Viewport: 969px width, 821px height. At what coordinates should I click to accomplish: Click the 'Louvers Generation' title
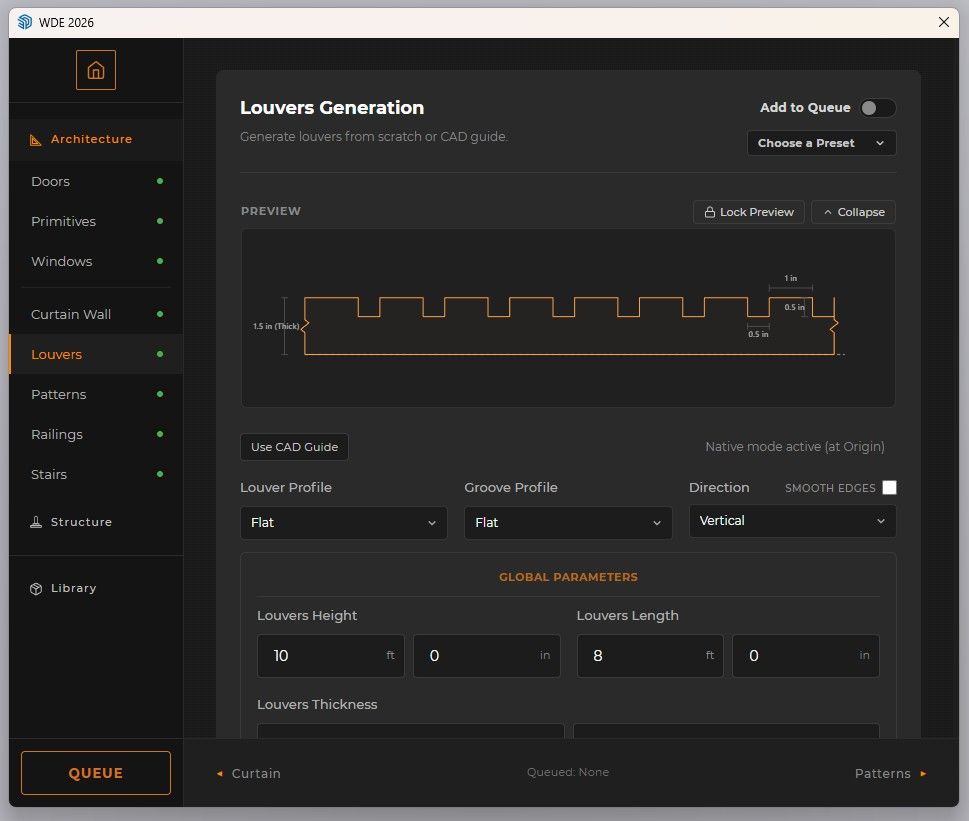click(x=332, y=107)
